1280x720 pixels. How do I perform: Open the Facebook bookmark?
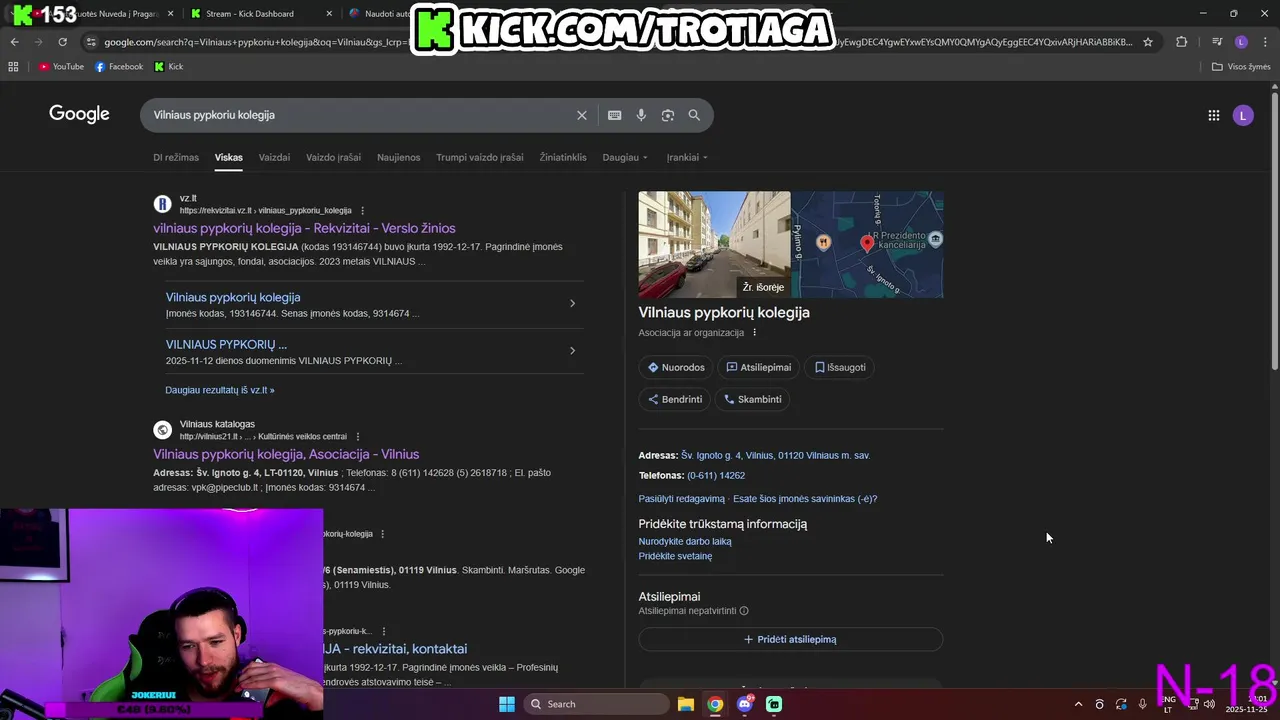pos(119,67)
